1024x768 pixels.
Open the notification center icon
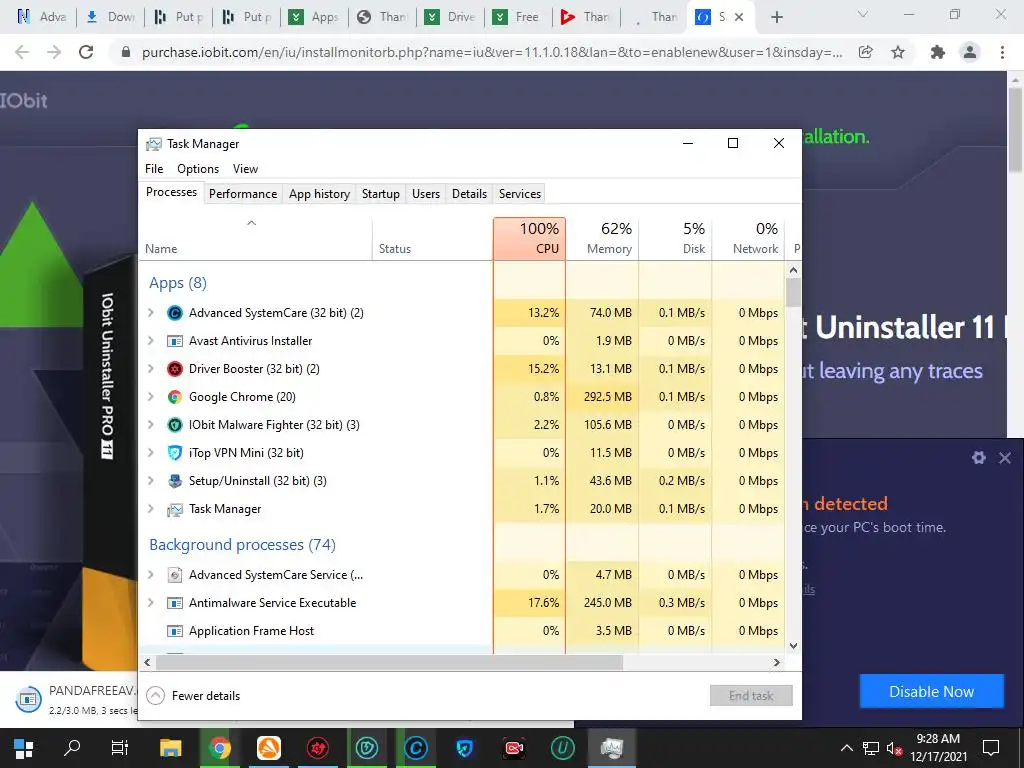pos(991,748)
